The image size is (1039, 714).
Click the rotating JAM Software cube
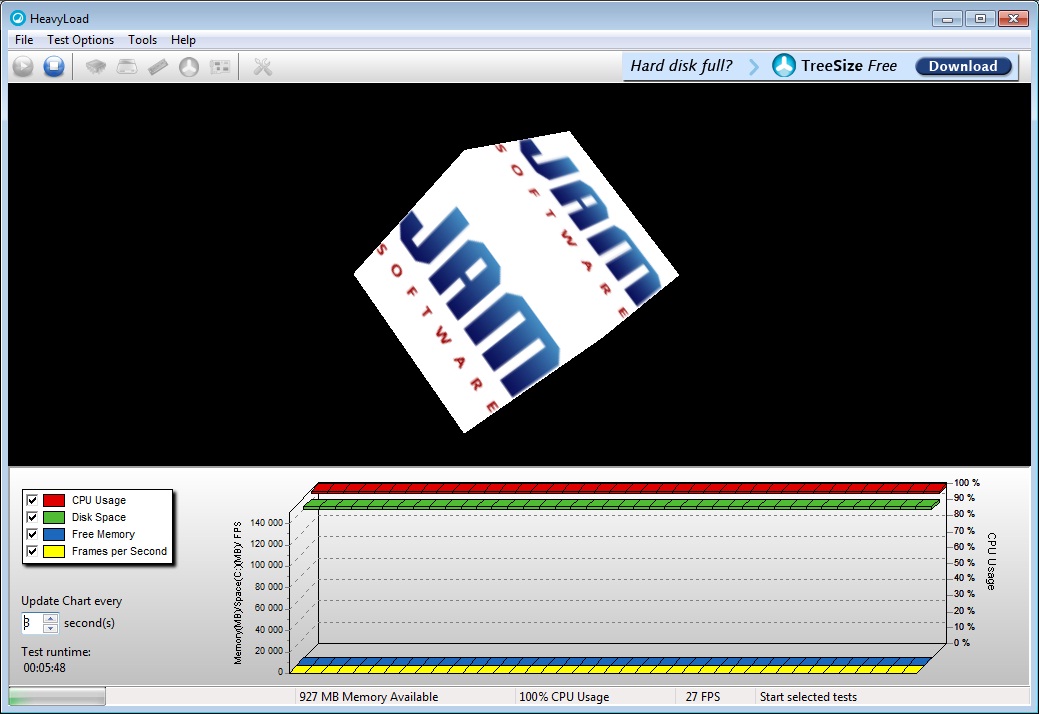click(516, 281)
